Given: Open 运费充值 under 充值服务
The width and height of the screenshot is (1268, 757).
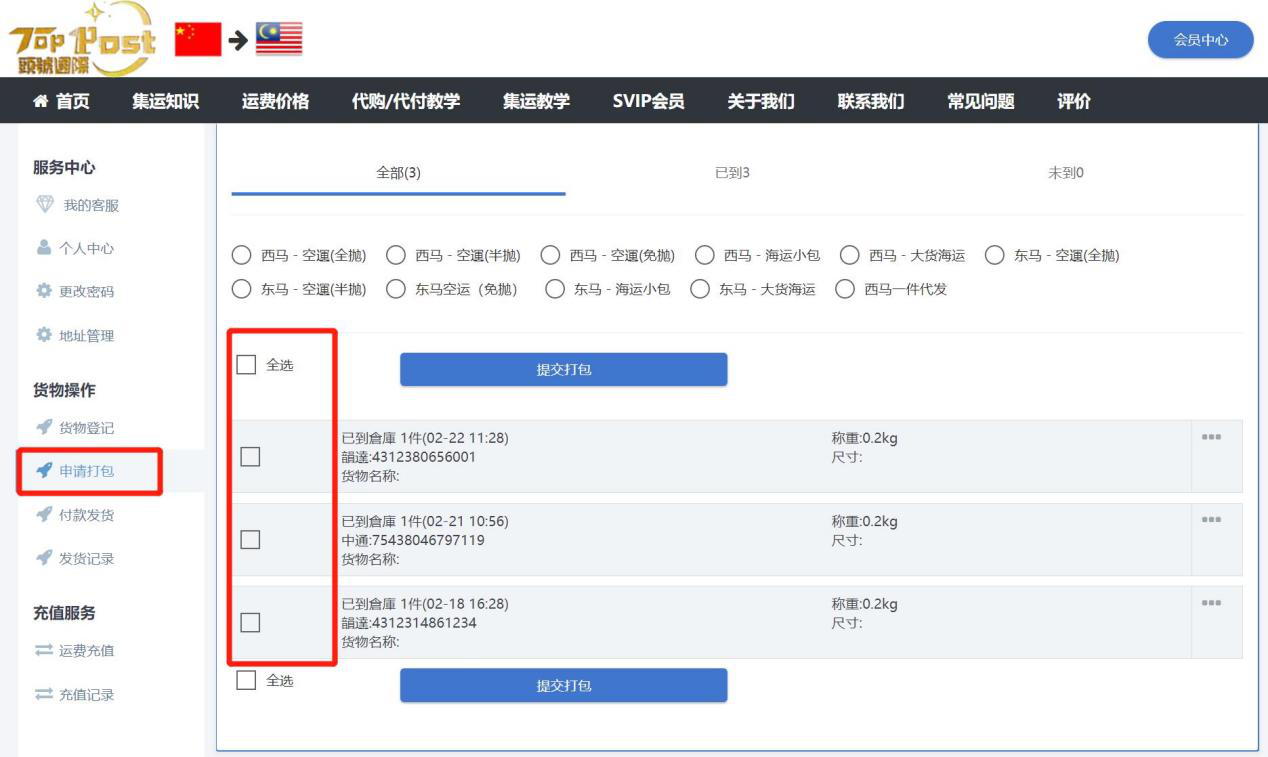Looking at the screenshot, I should click(x=86, y=651).
